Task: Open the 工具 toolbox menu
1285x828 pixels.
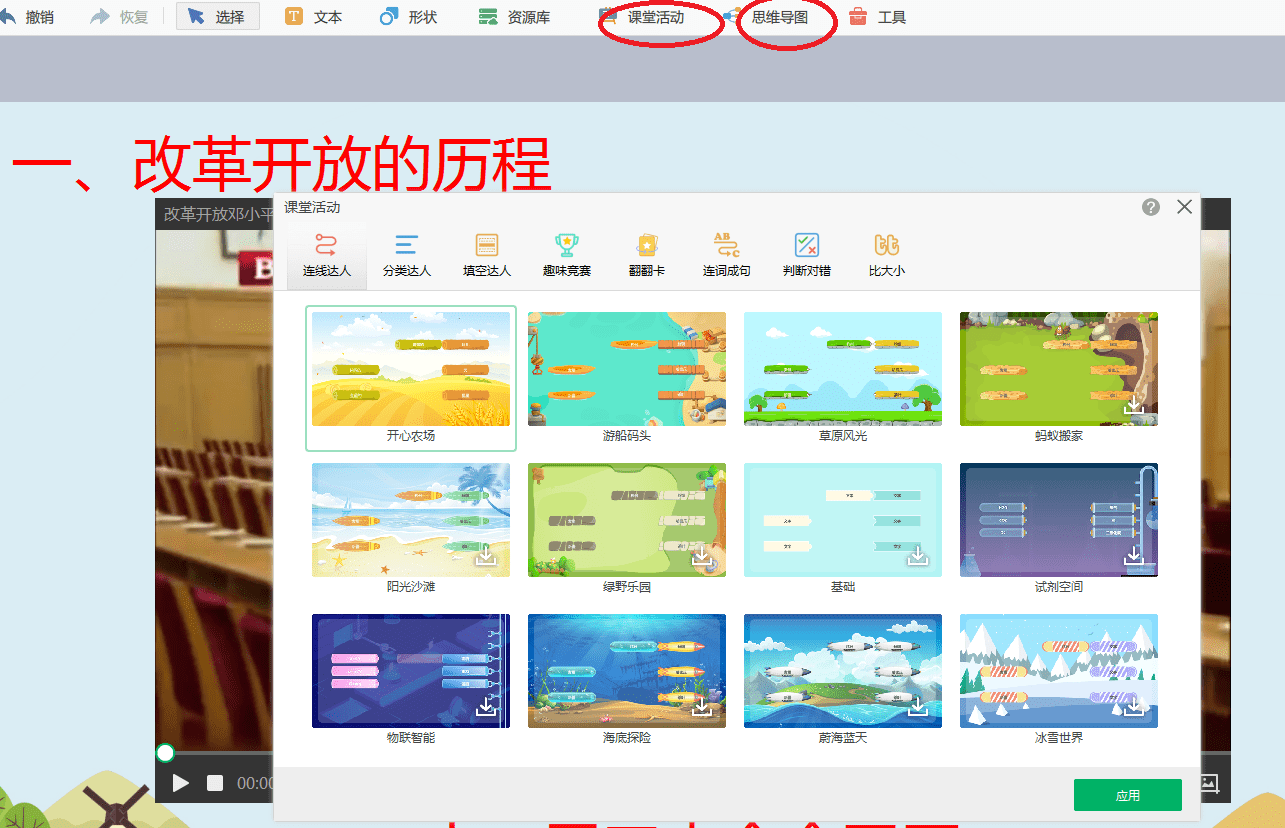Action: tap(877, 17)
